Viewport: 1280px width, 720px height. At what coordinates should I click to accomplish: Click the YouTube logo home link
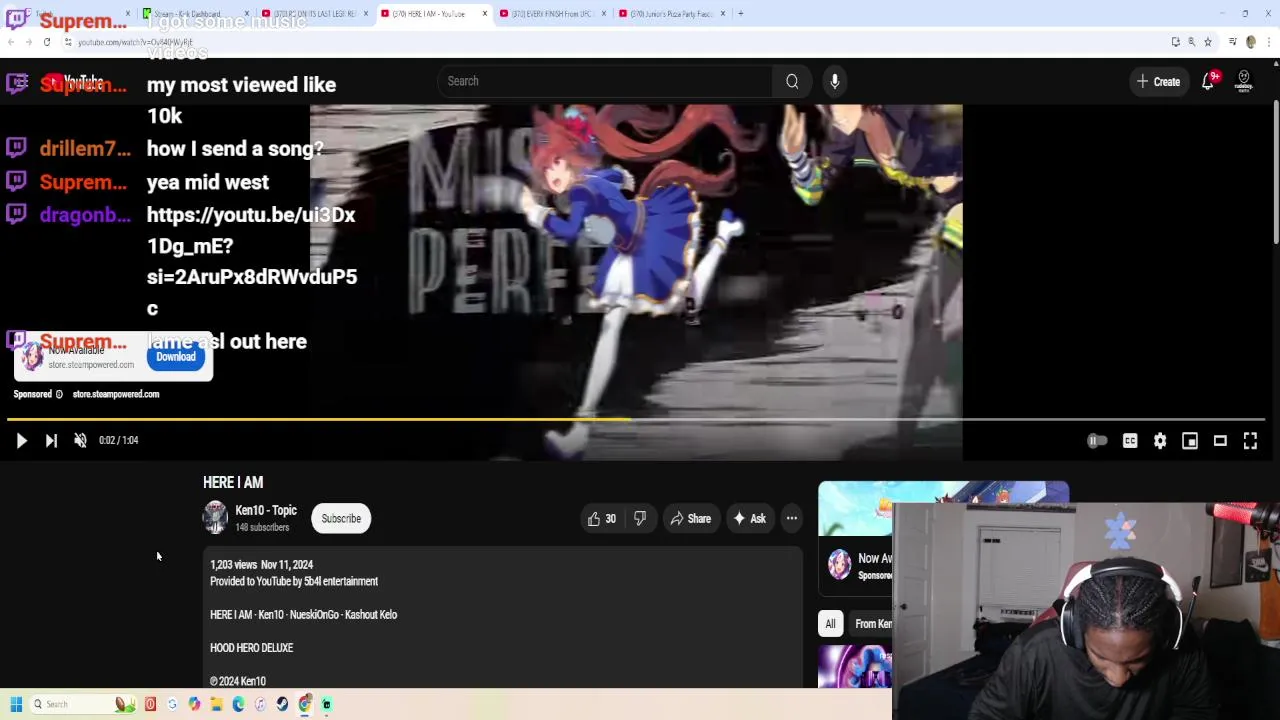point(75,82)
